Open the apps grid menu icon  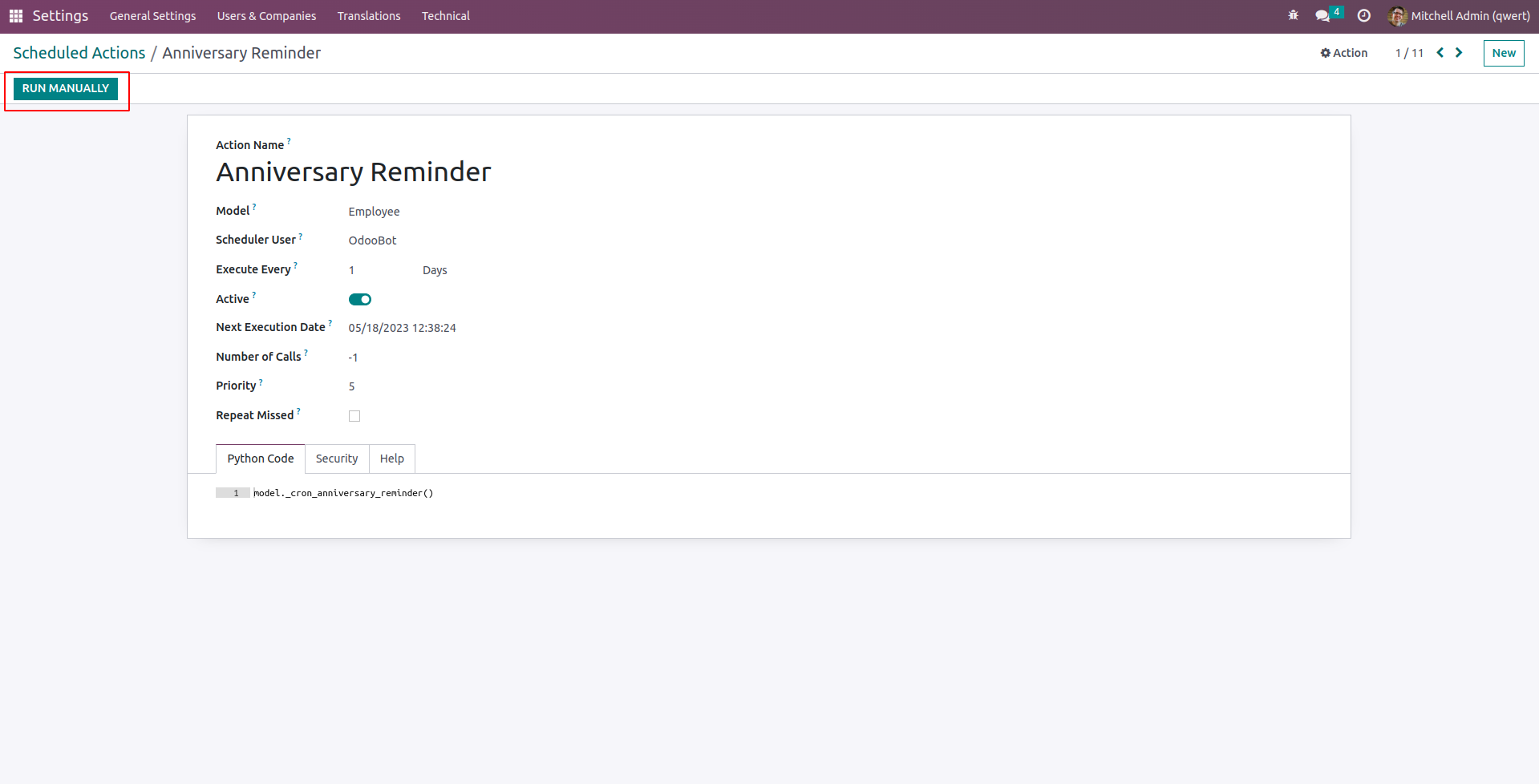coord(15,16)
